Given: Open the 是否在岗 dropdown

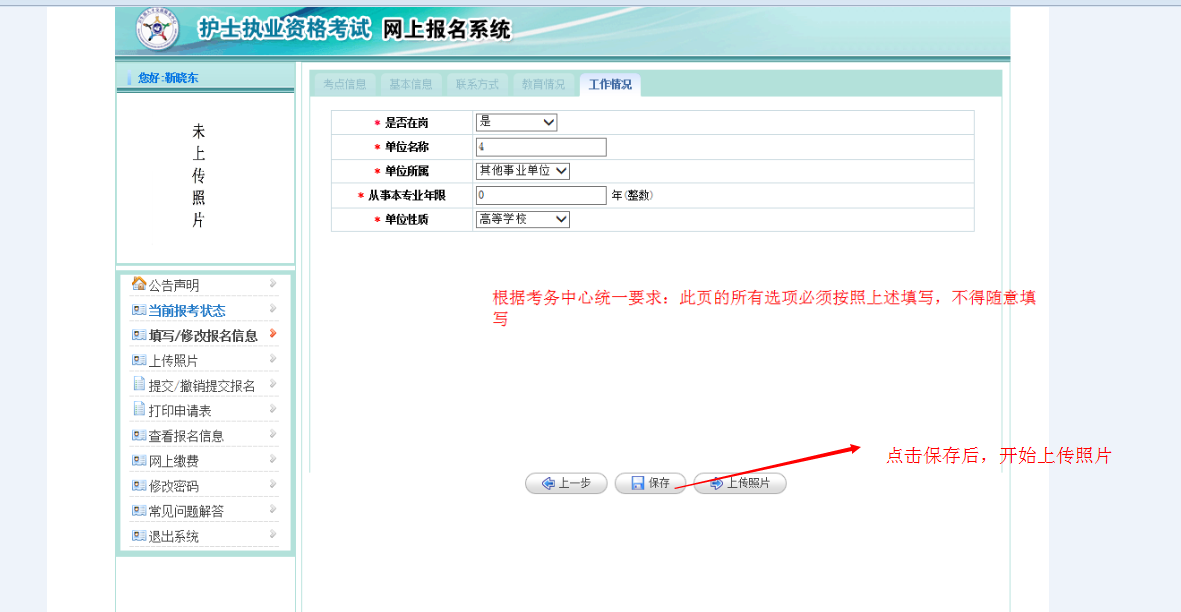Looking at the screenshot, I should [x=516, y=122].
